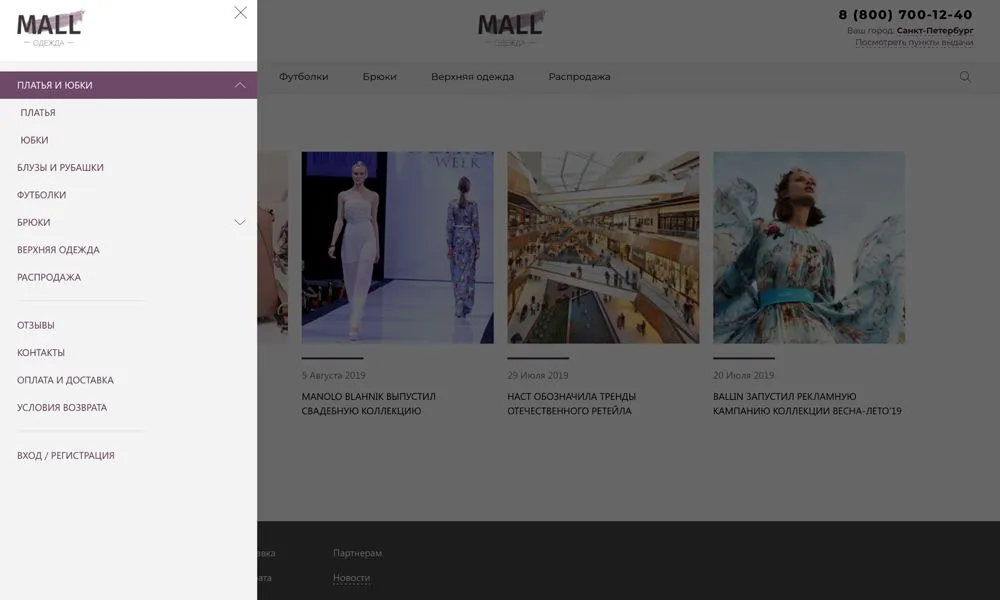
Task: Close the sidebar menu with the X
Action: click(x=240, y=12)
